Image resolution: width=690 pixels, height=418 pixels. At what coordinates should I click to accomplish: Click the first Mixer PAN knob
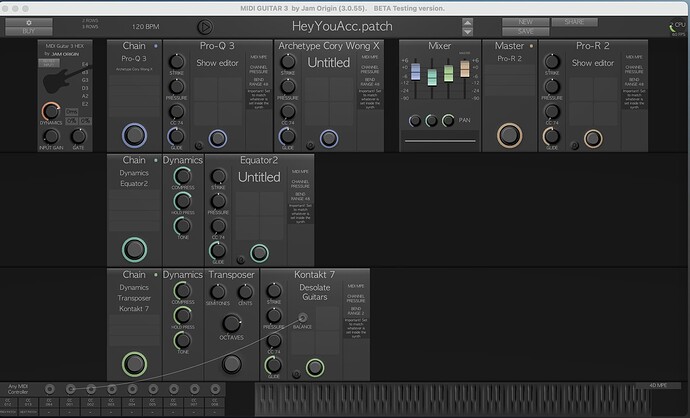click(415, 121)
